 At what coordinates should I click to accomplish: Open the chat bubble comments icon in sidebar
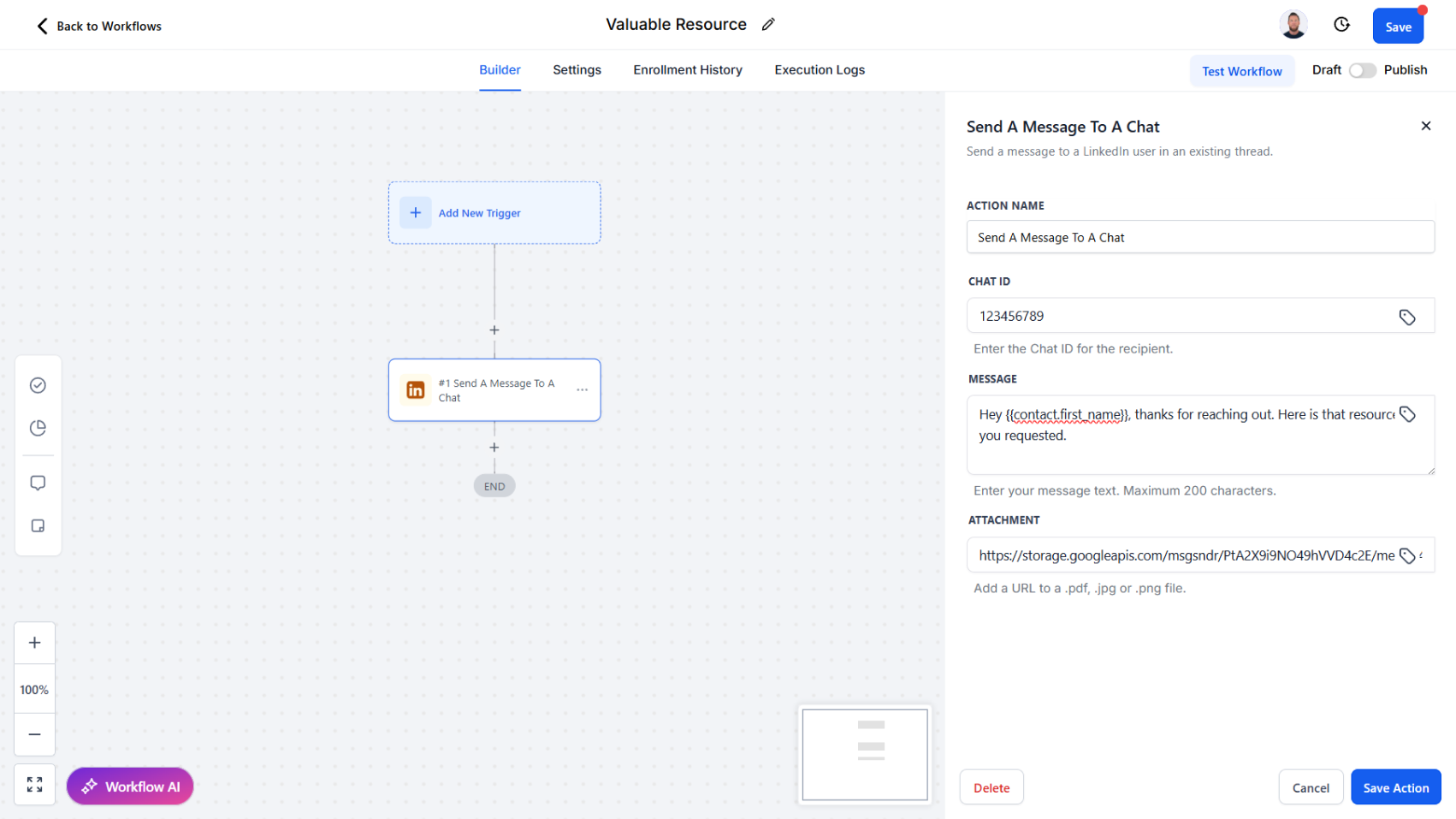click(38, 483)
